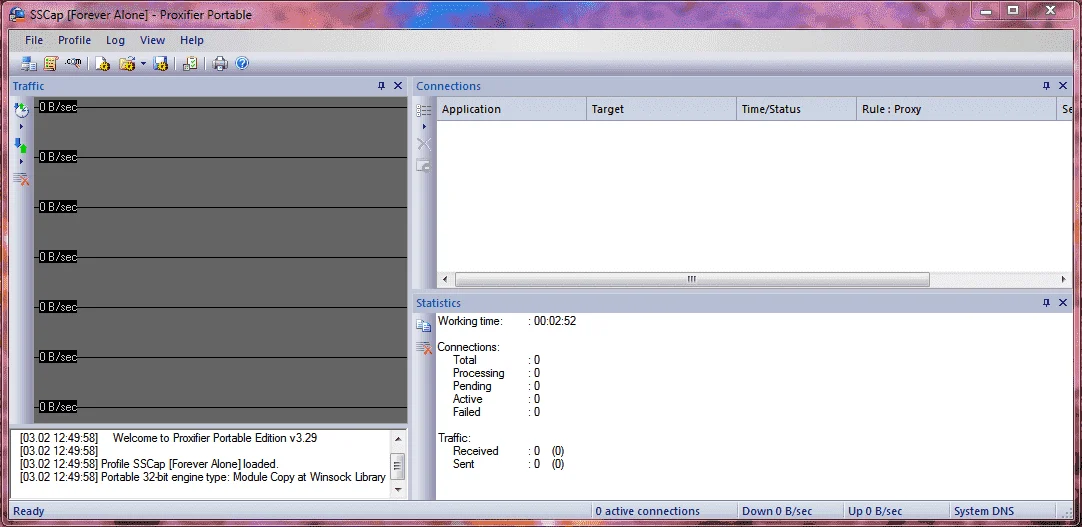The height and width of the screenshot is (527, 1082).
Task: Click the Connections list view icon
Action: (x=424, y=110)
